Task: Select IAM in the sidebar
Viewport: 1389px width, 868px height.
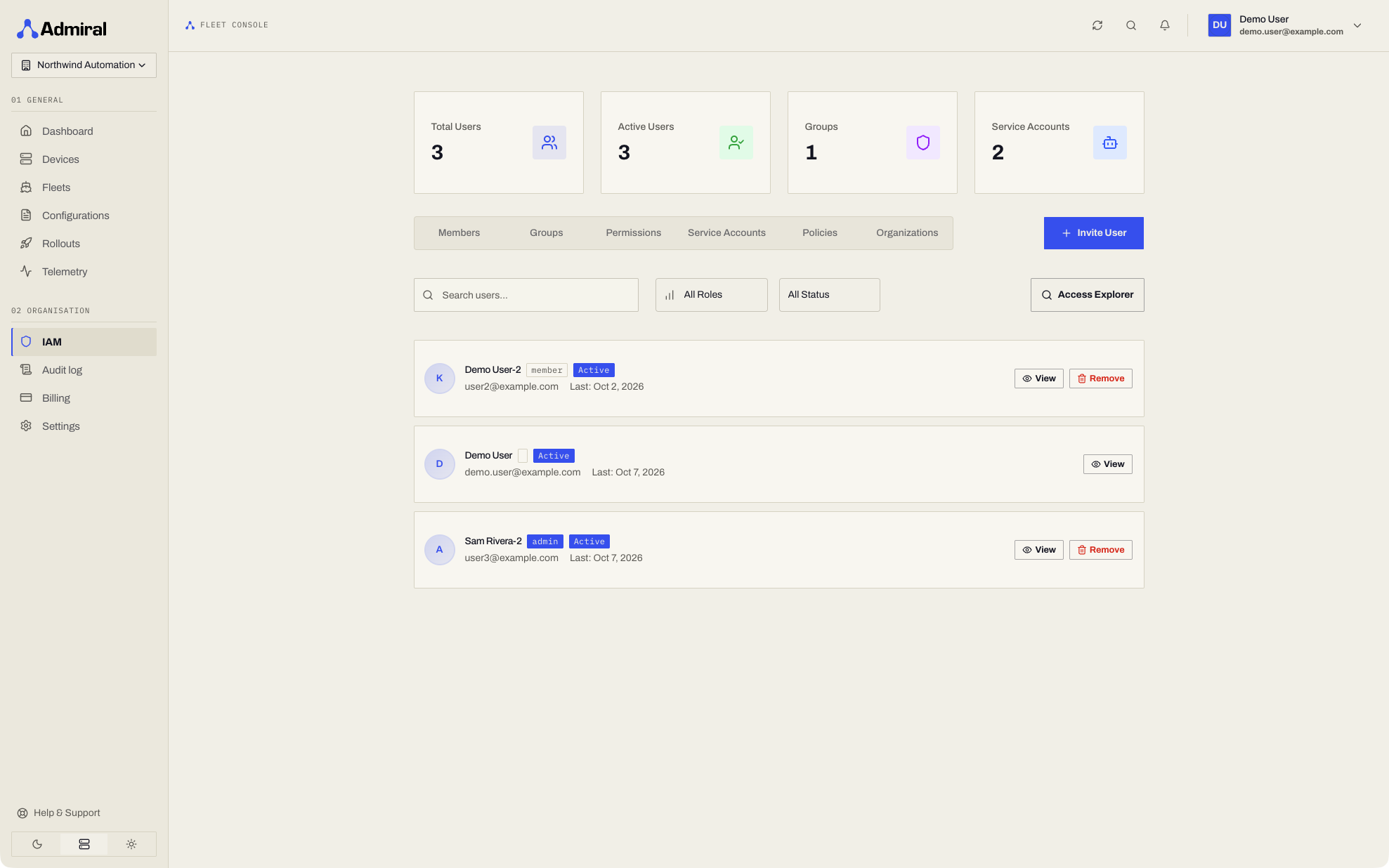Action: 84,342
